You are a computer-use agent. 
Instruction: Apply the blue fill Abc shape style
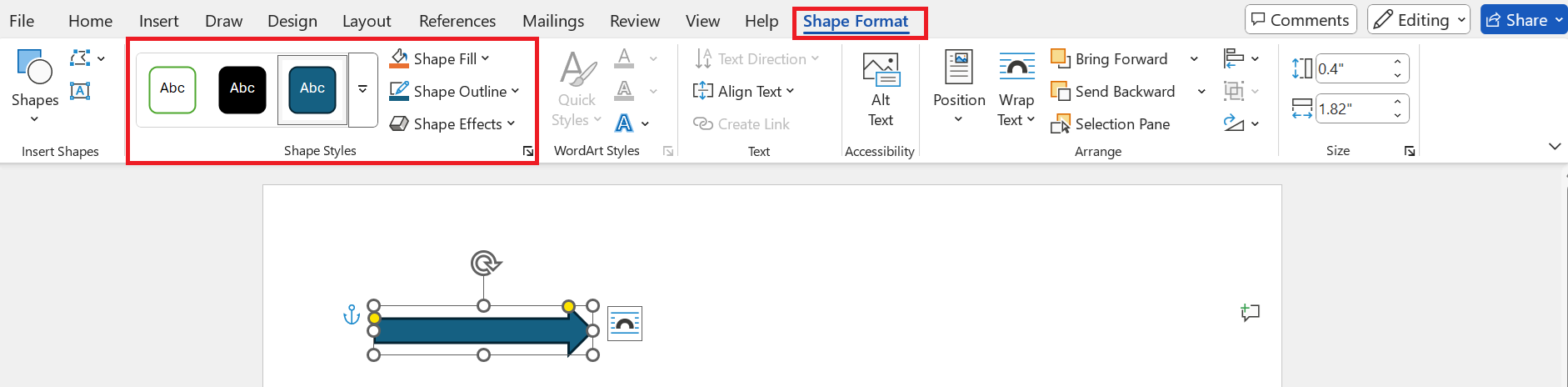[x=312, y=89]
